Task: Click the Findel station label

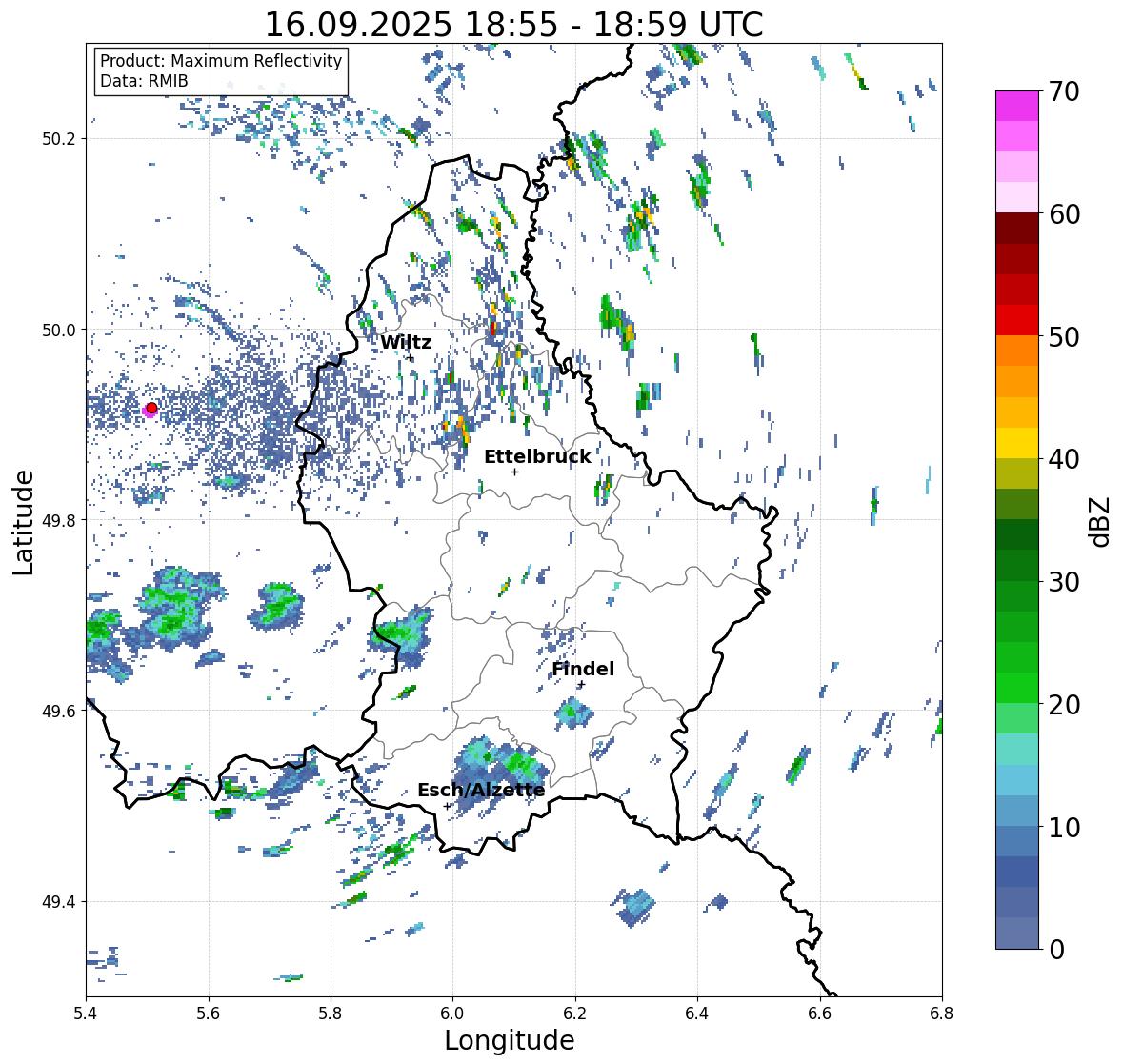Action: point(583,669)
